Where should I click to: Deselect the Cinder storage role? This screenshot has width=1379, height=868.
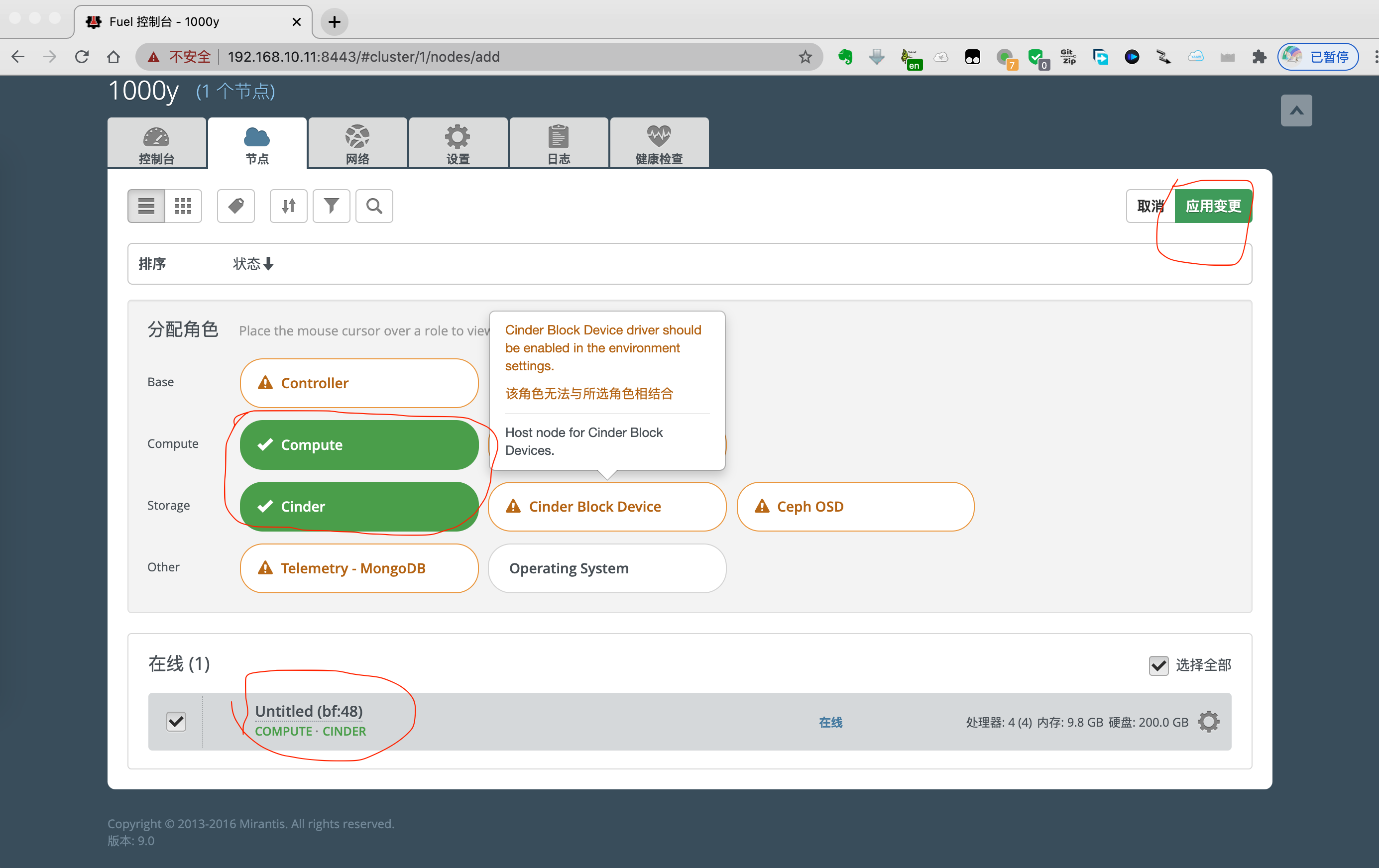[359, 507]
